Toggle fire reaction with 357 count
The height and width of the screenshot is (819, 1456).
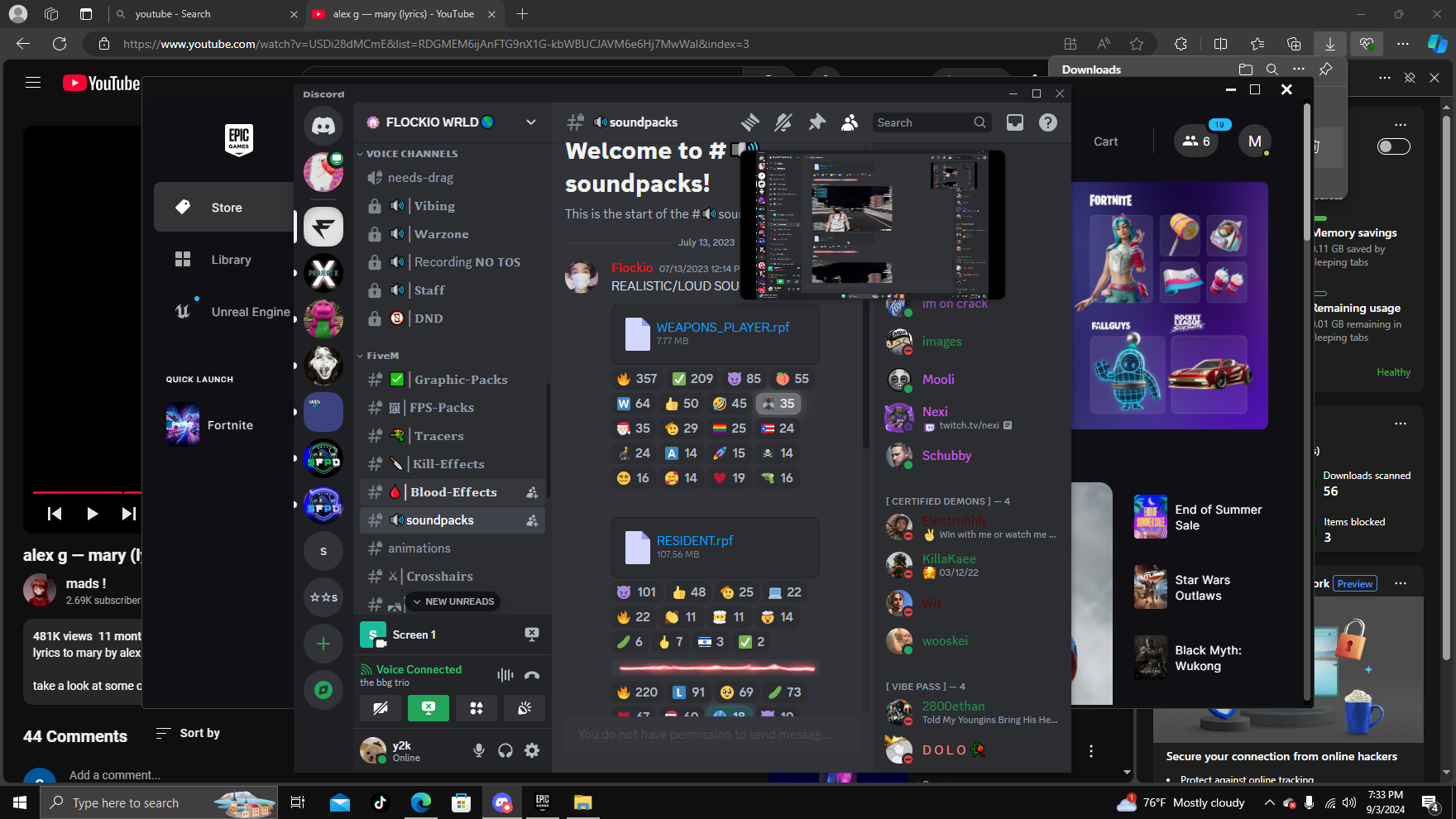pos(636,379)
